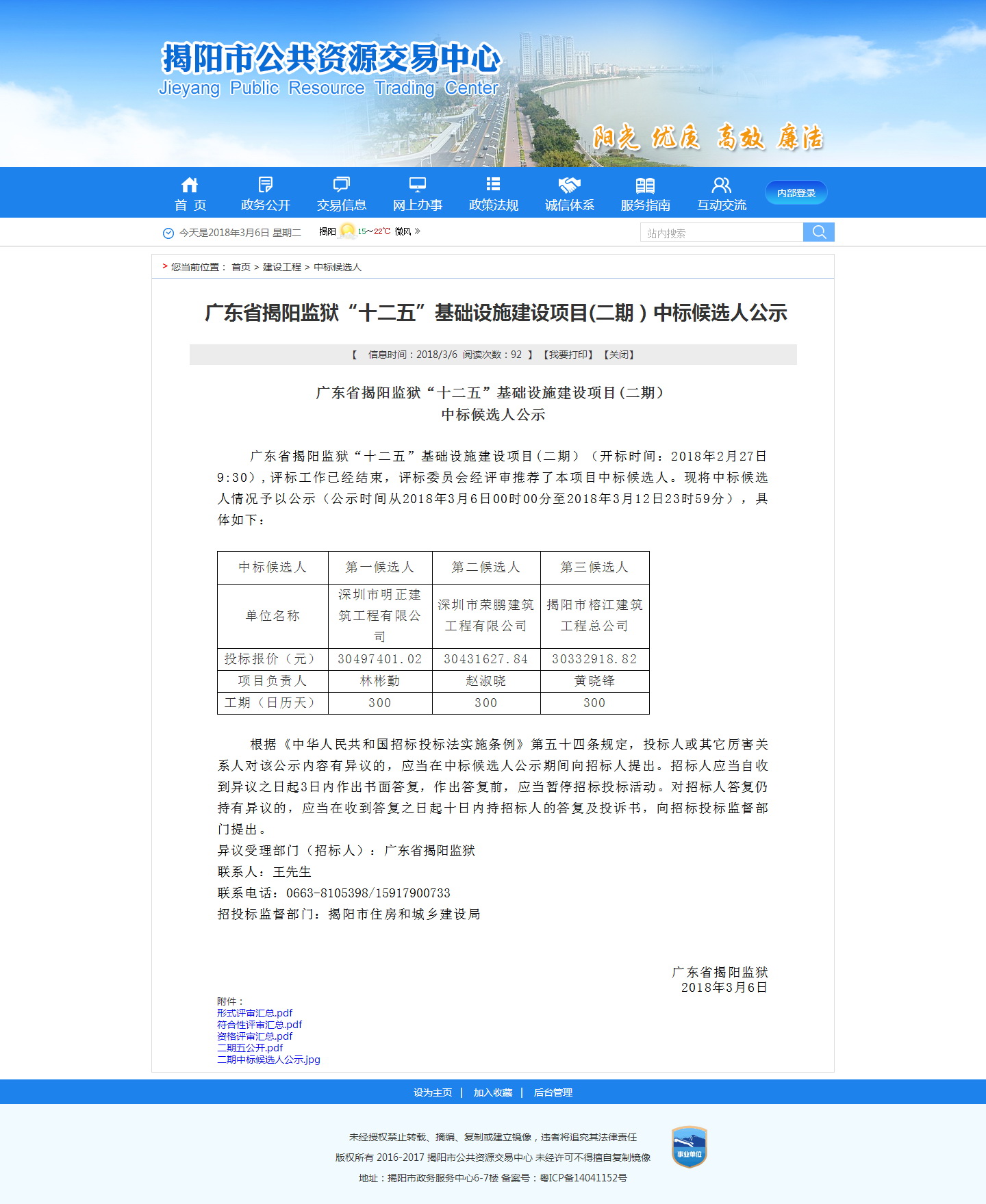986x1204 pixels.
Task: Expand weather details double-arrow
Action: (418, 231)
